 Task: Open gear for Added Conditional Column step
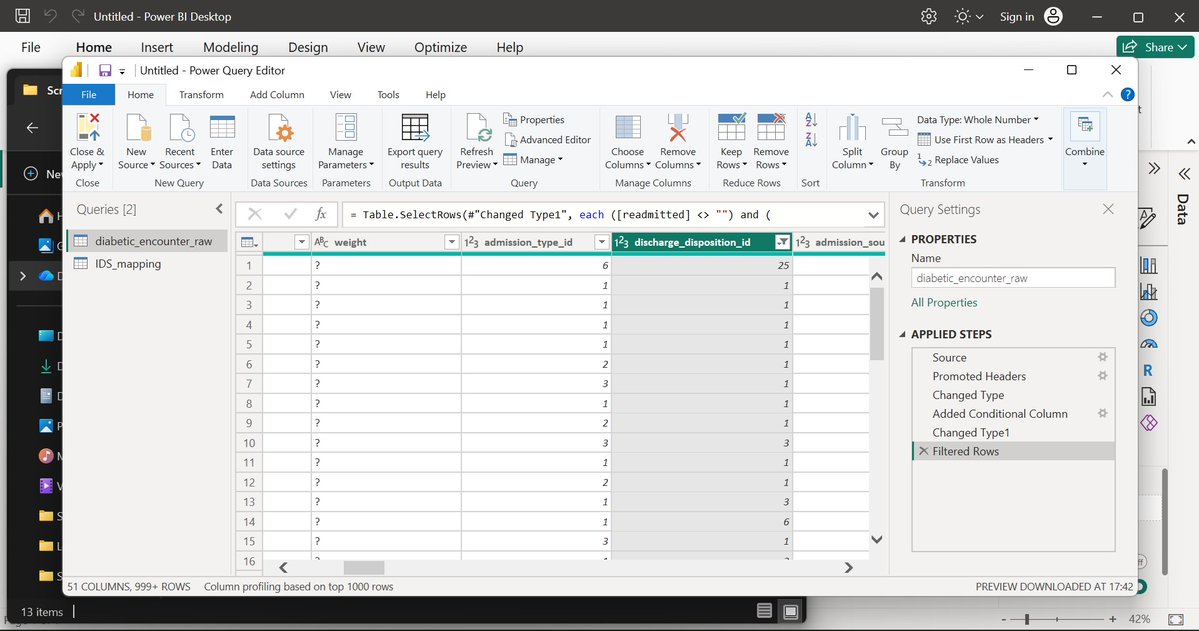click(1103, 414)
